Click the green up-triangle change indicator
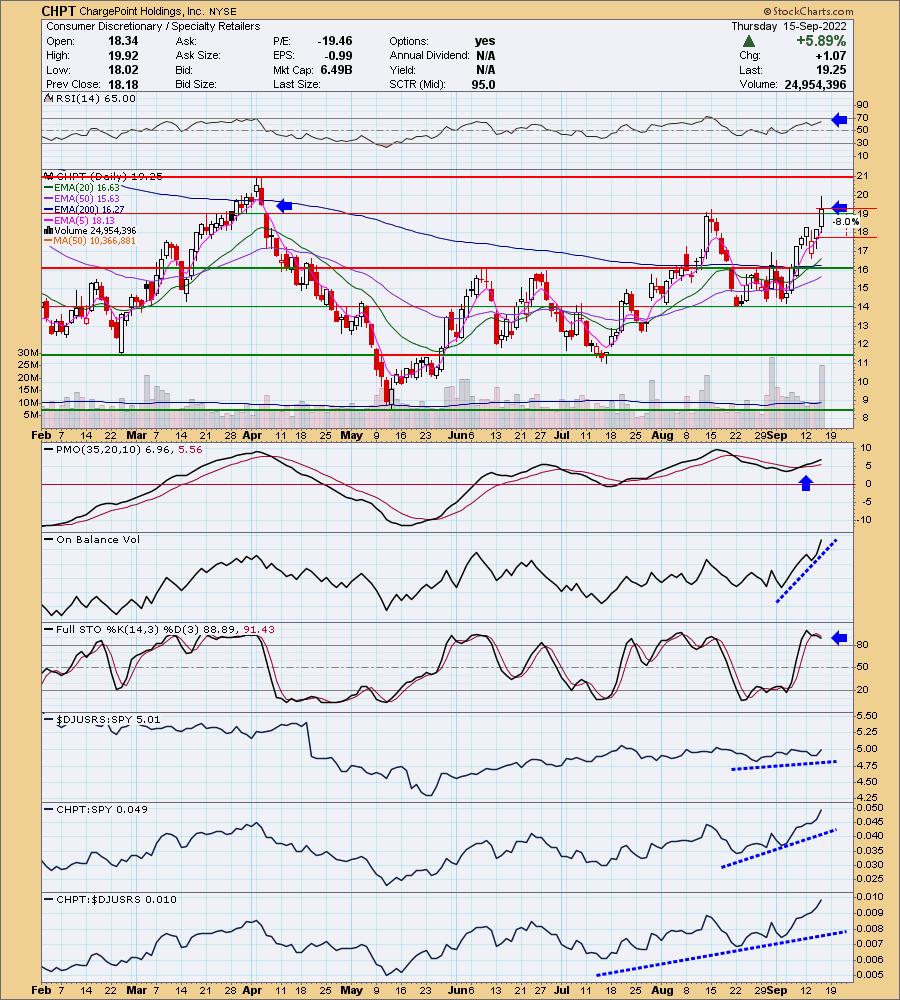The width and height of the screenshot is (900, 1000). [x=749, y=41]
